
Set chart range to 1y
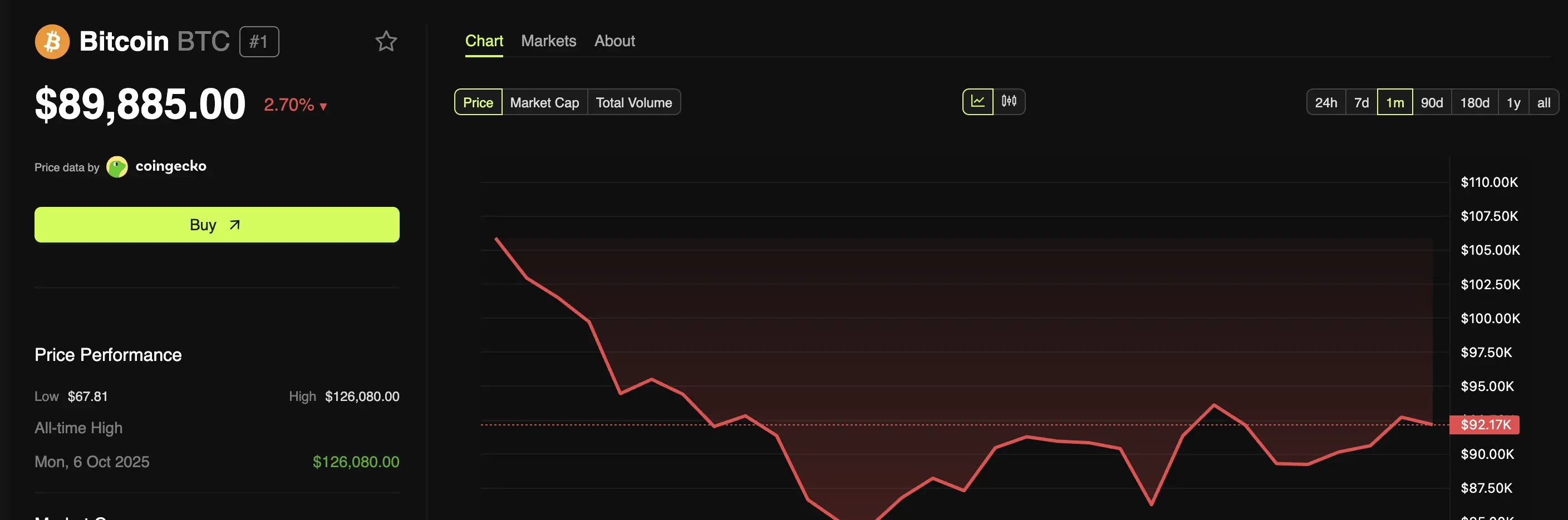pos(1513,102)
